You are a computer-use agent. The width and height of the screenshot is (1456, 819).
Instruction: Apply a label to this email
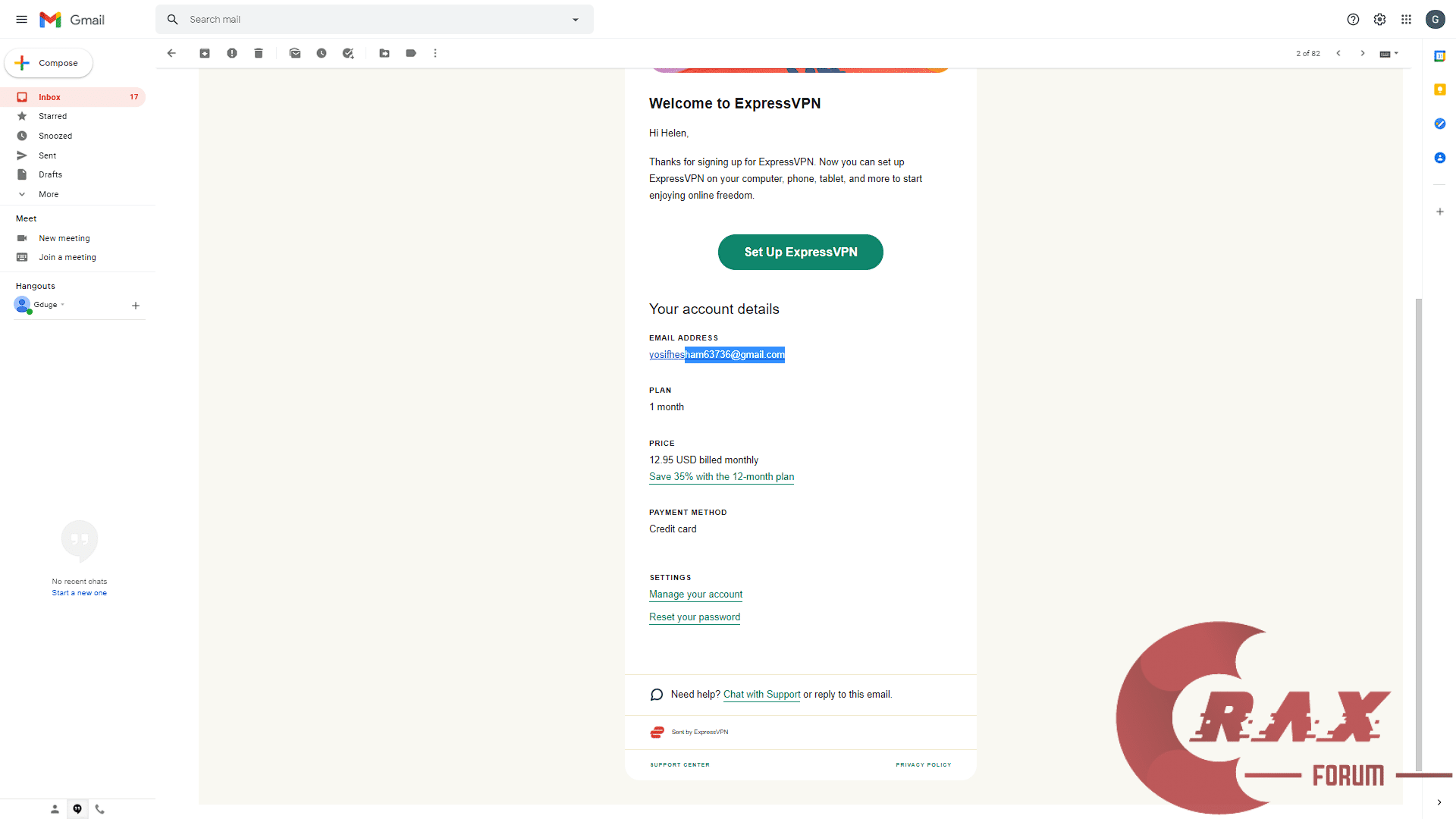(411, 53)
